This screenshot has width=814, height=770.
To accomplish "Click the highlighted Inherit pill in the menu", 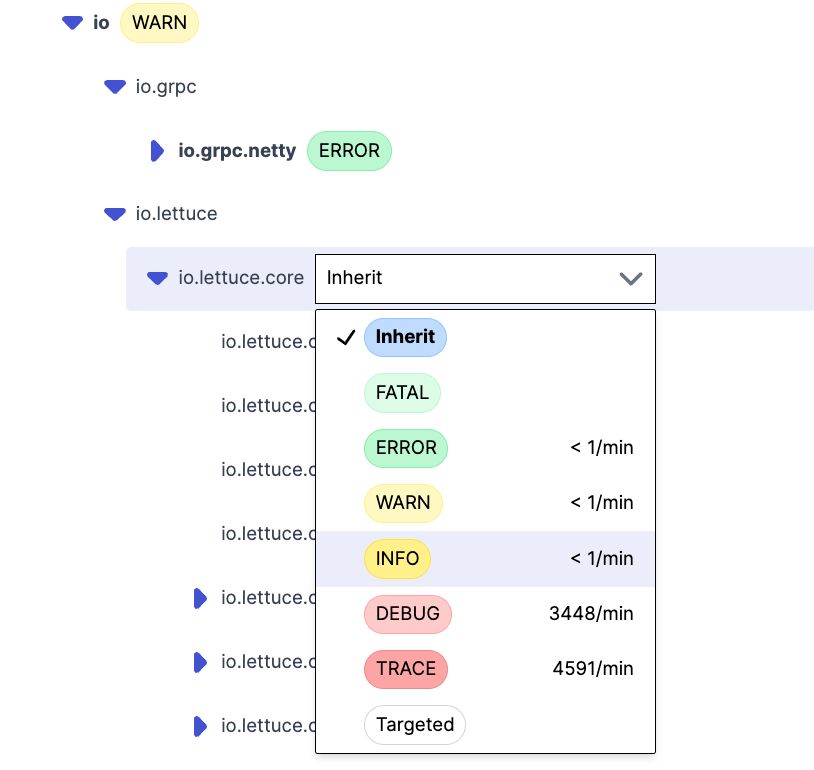I will [x=405, y=337].
